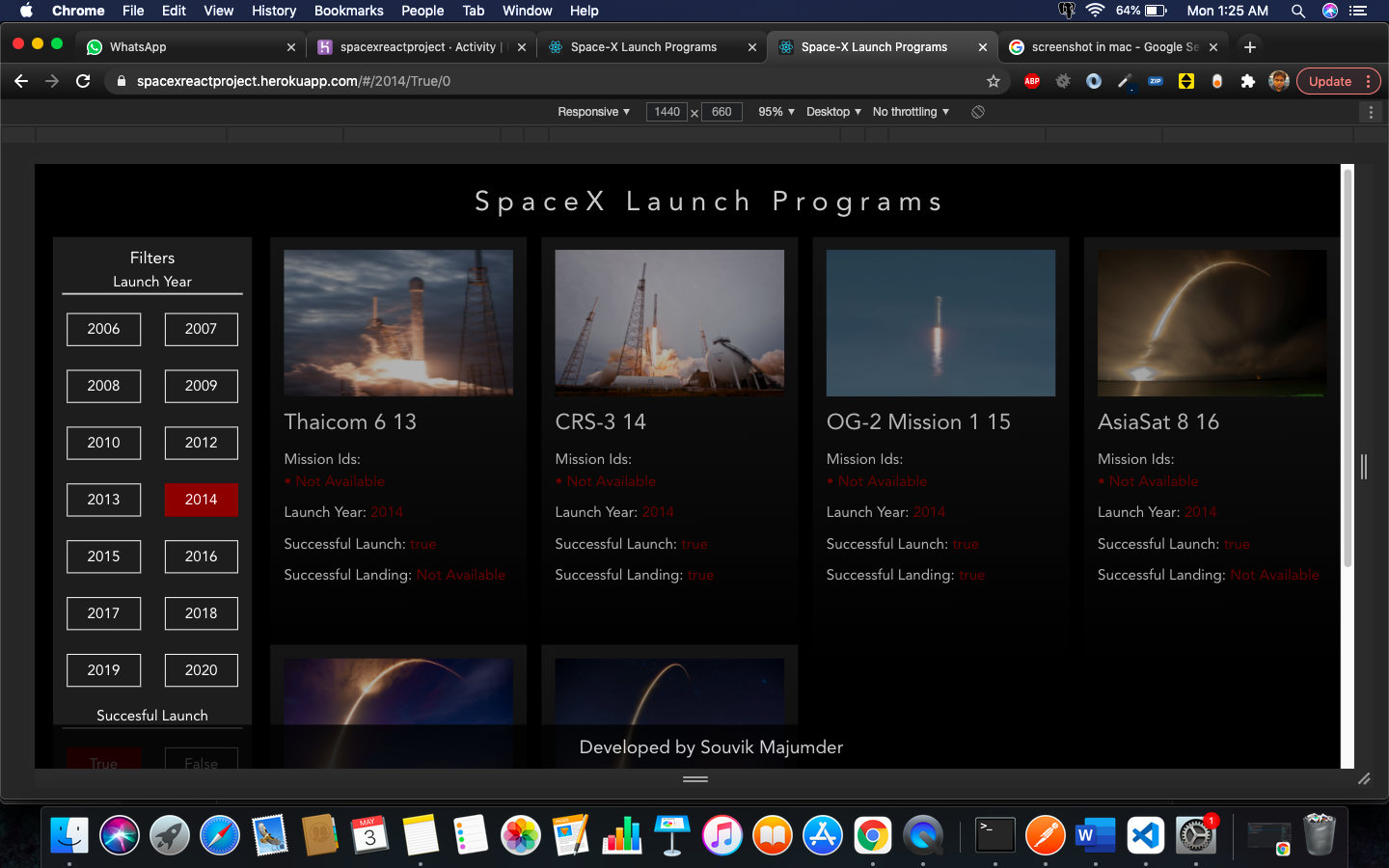Select the 2012 launch year filter
1389x868 pixels.
point(202,443)
